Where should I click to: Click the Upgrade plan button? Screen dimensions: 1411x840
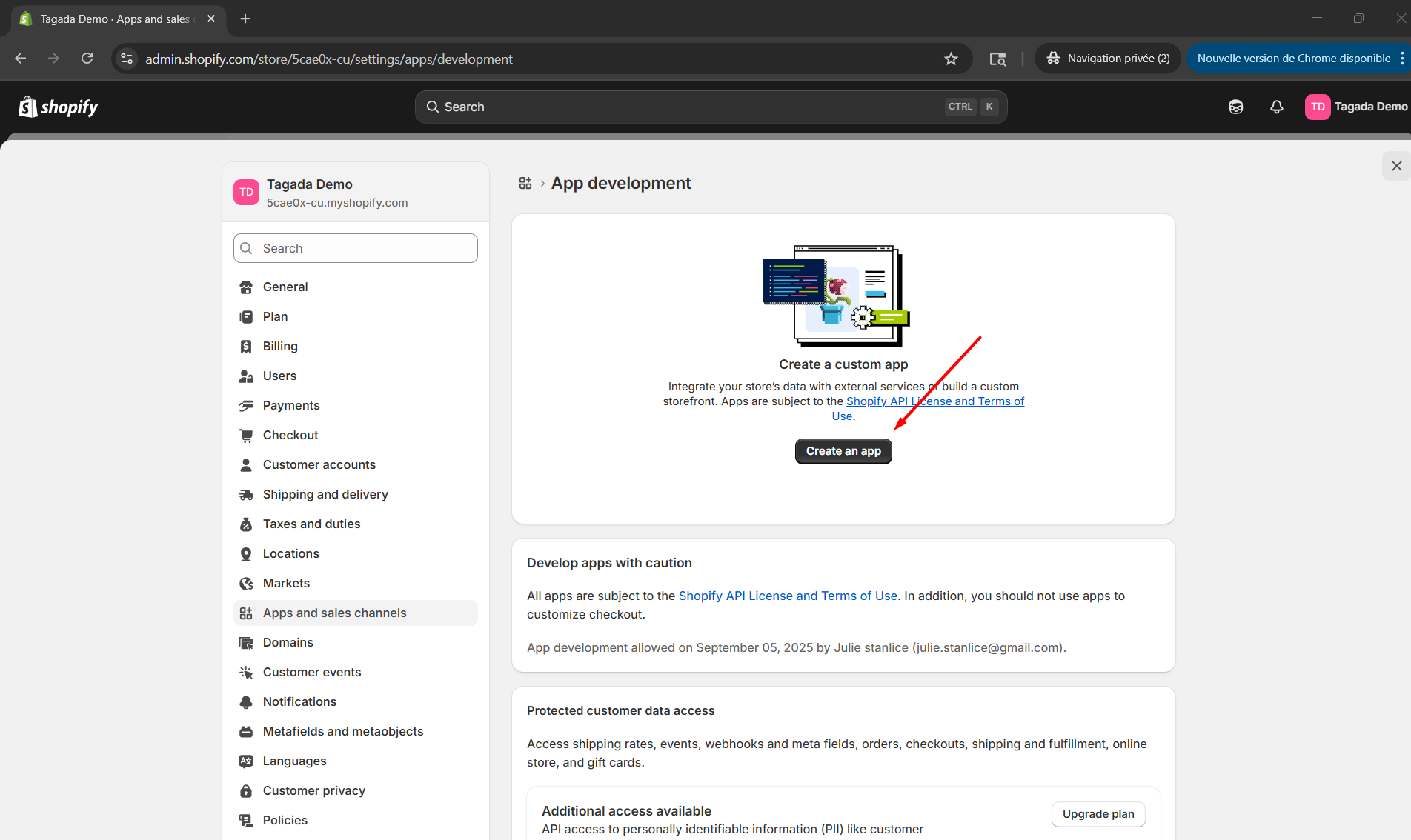(1098, 814)
